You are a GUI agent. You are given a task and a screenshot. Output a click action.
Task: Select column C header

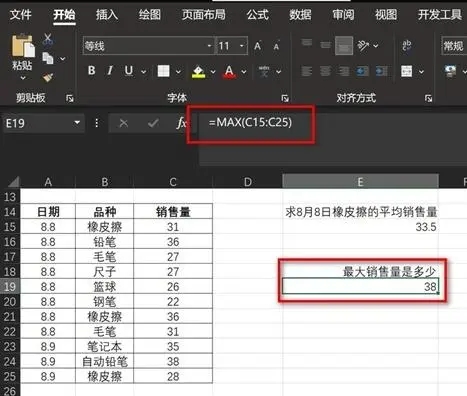click(173, 182)
